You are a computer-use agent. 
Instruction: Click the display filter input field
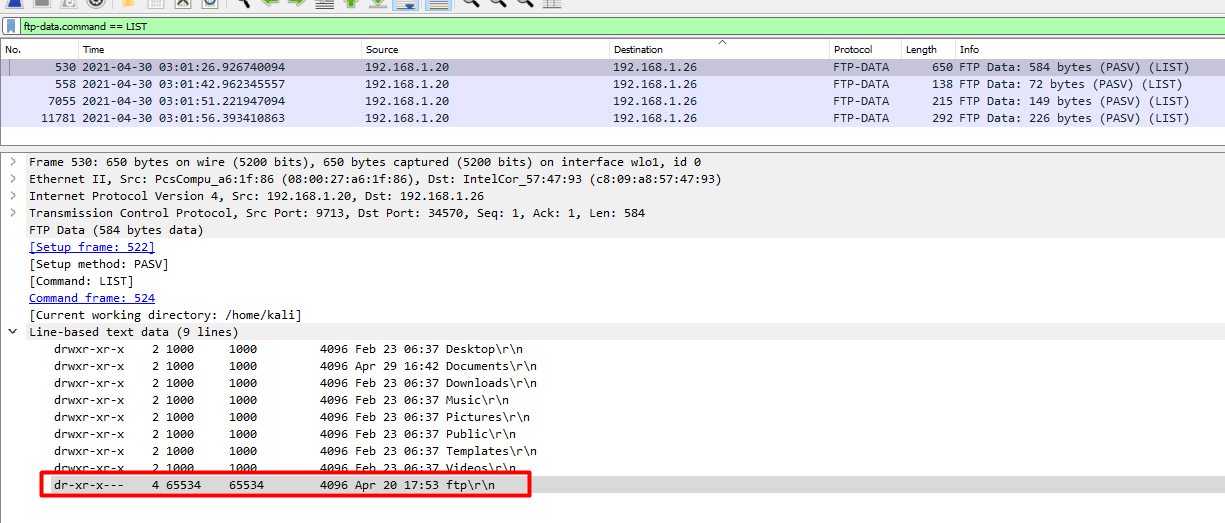pyautogui.click(x=600, y=26)
